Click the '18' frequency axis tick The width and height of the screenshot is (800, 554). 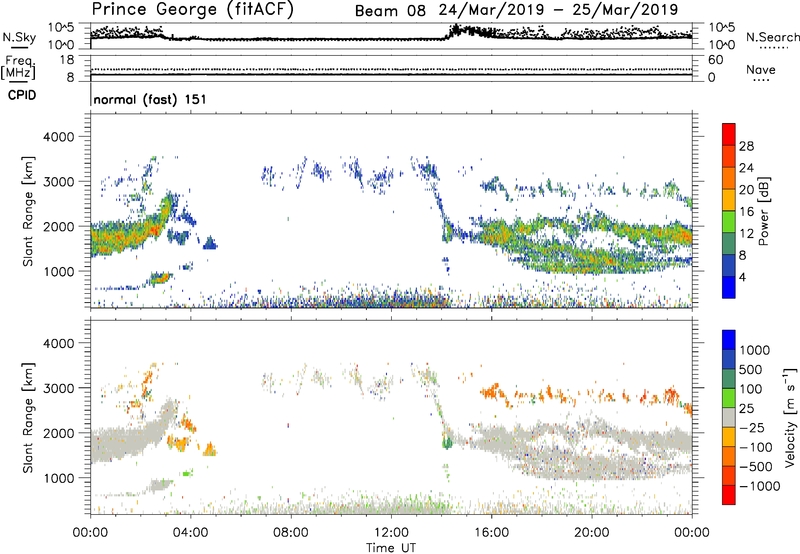pos(67,60)
